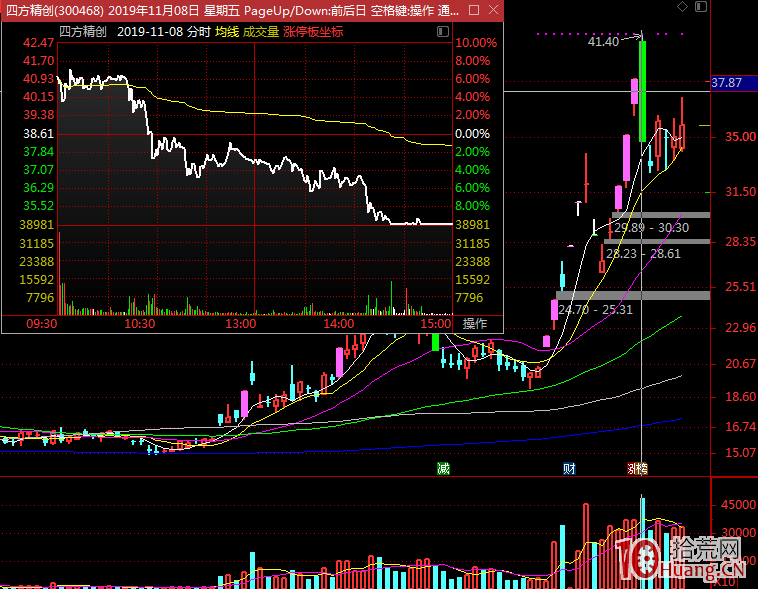This screenshot has width=758, height=589.
Task: Click the 成交量 legend label
Action: (x=261, y=32)
